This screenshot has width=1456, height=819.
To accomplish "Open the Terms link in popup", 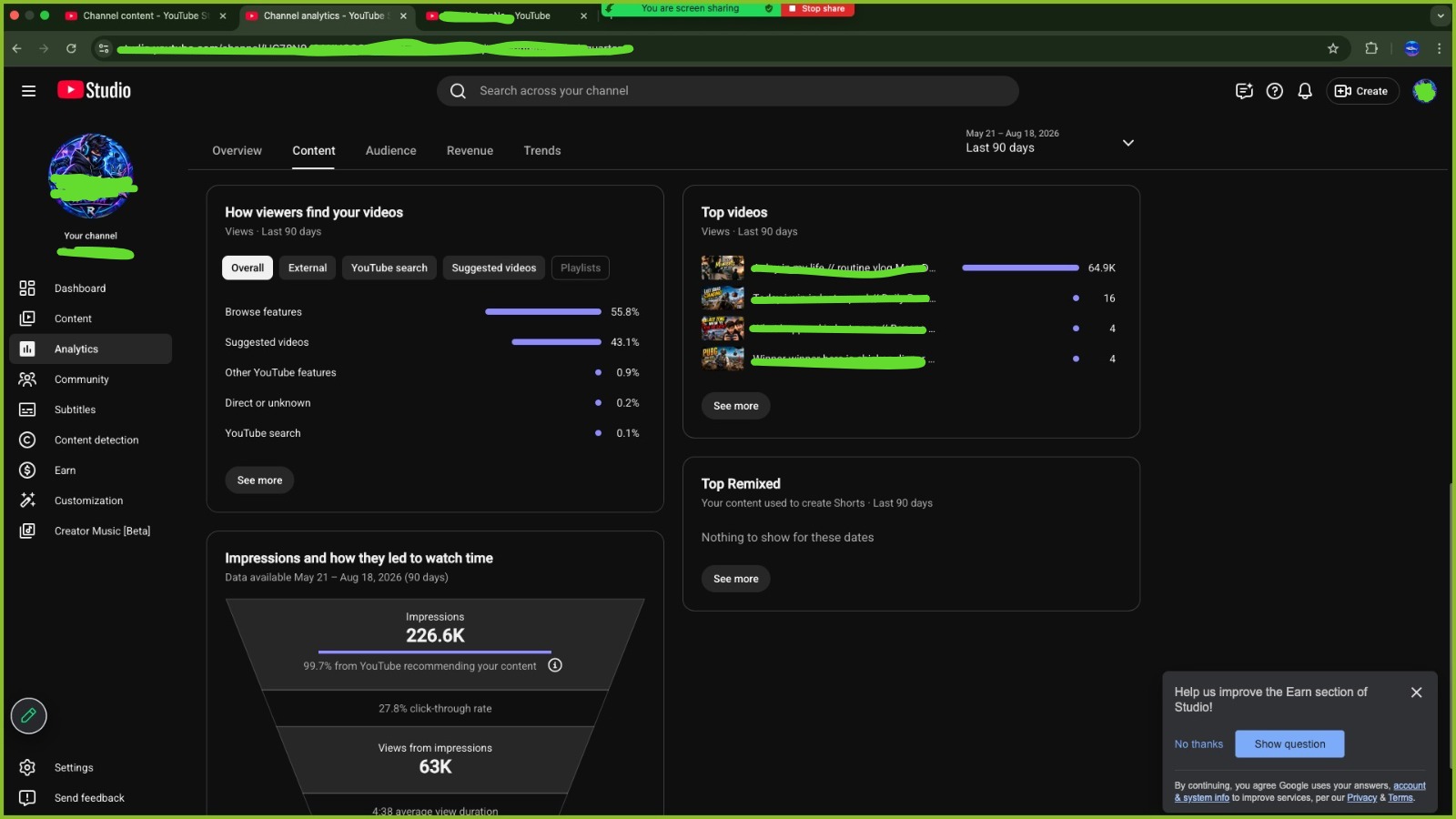I will pyautogui.click(x=1400, y=798).
